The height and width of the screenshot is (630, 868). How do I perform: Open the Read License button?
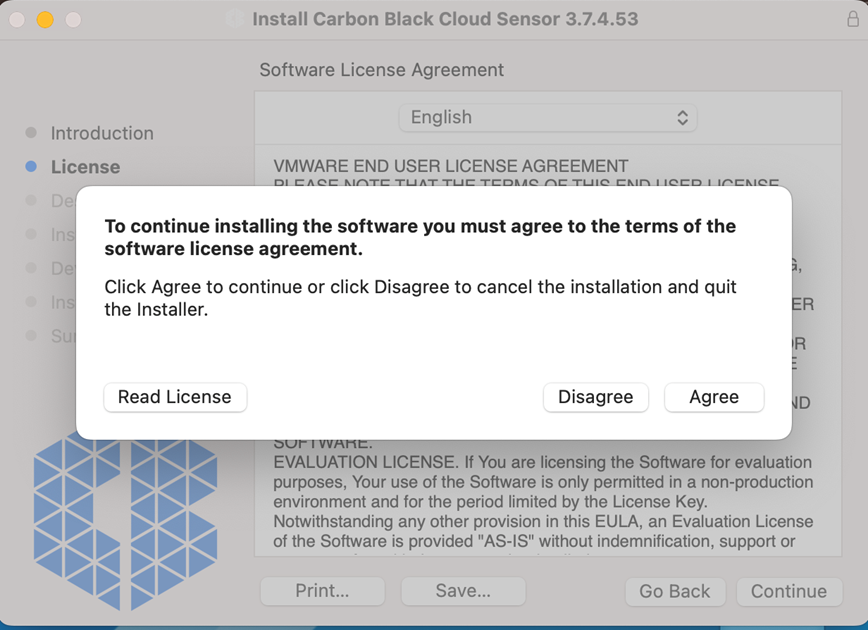pyautogui.click(x=175, y=397)
